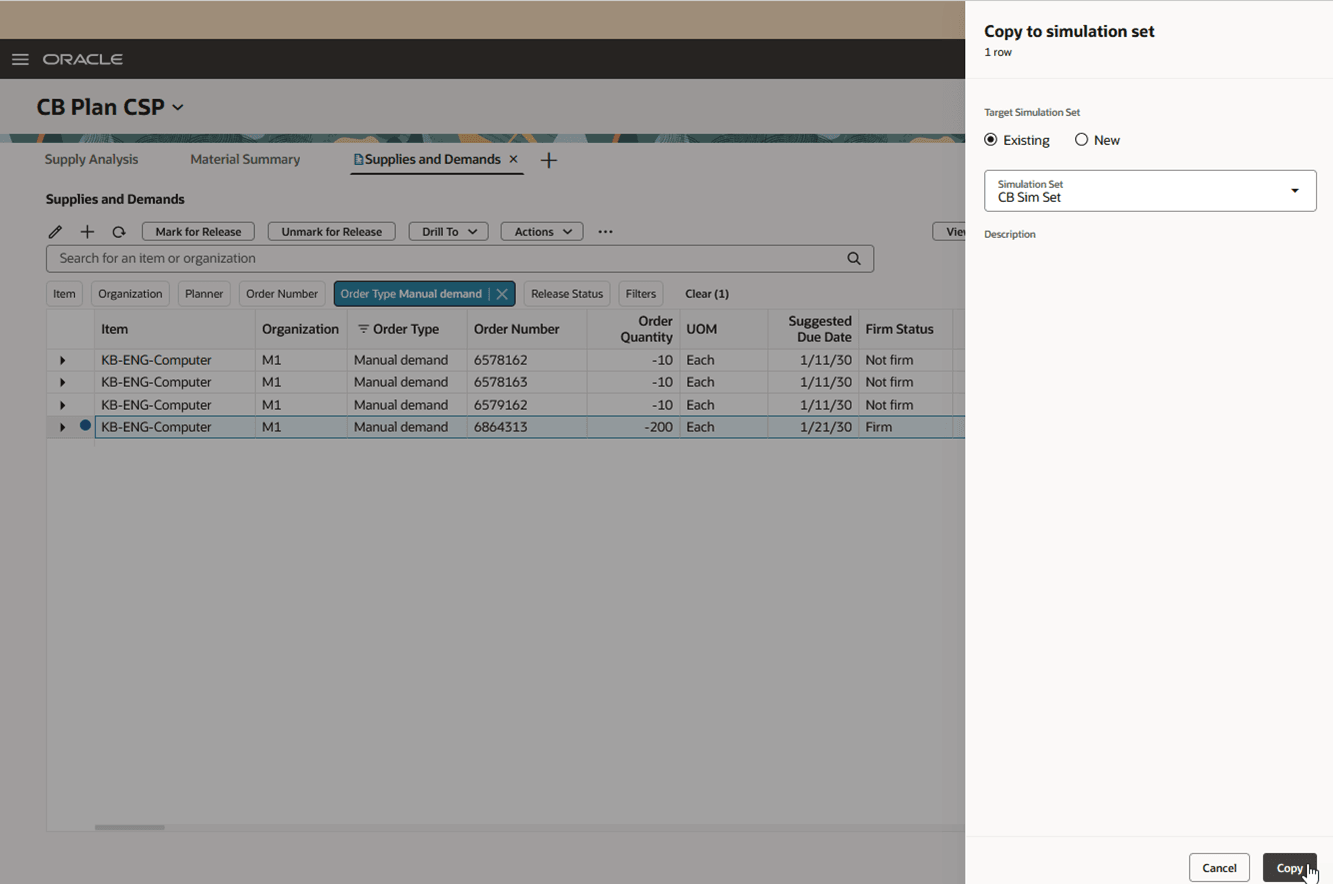Expand row for order 6578162
Screen dimensions: 1333x884
pyautogui.click(x=62, y=360)
